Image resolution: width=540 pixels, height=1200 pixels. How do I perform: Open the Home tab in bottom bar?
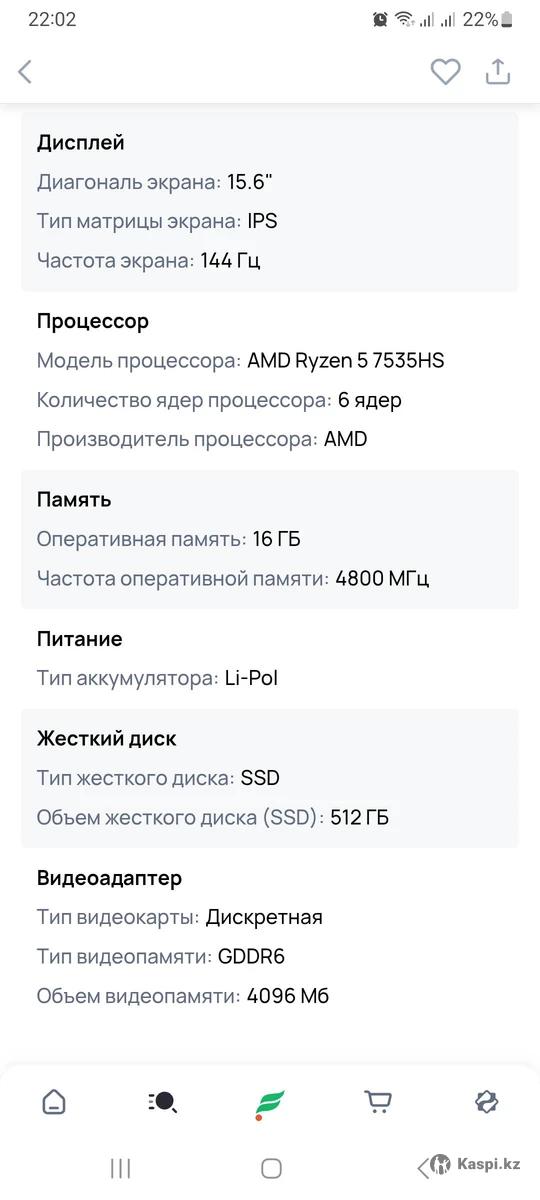54,1102
